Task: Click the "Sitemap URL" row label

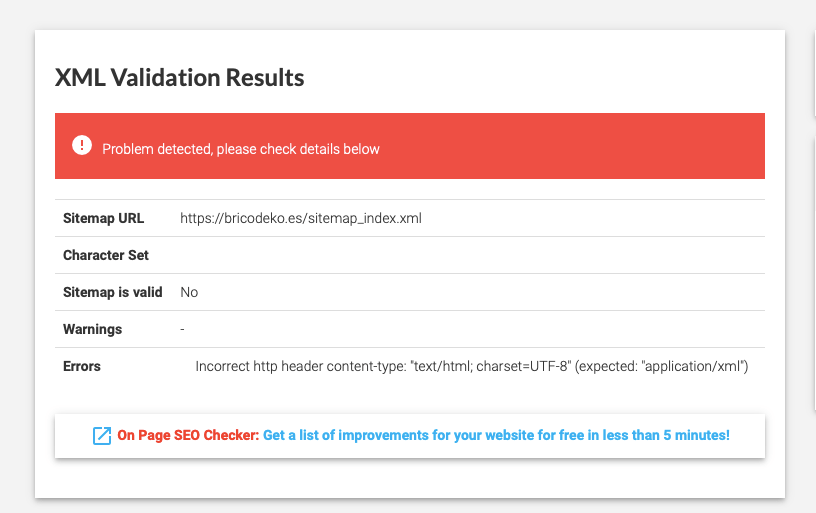Action: 104,218
